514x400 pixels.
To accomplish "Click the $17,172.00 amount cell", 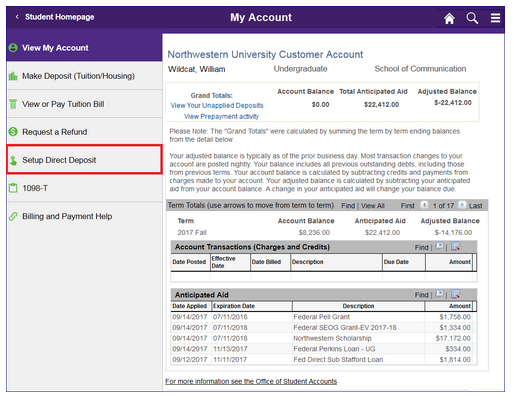I will tap(453, 338).
